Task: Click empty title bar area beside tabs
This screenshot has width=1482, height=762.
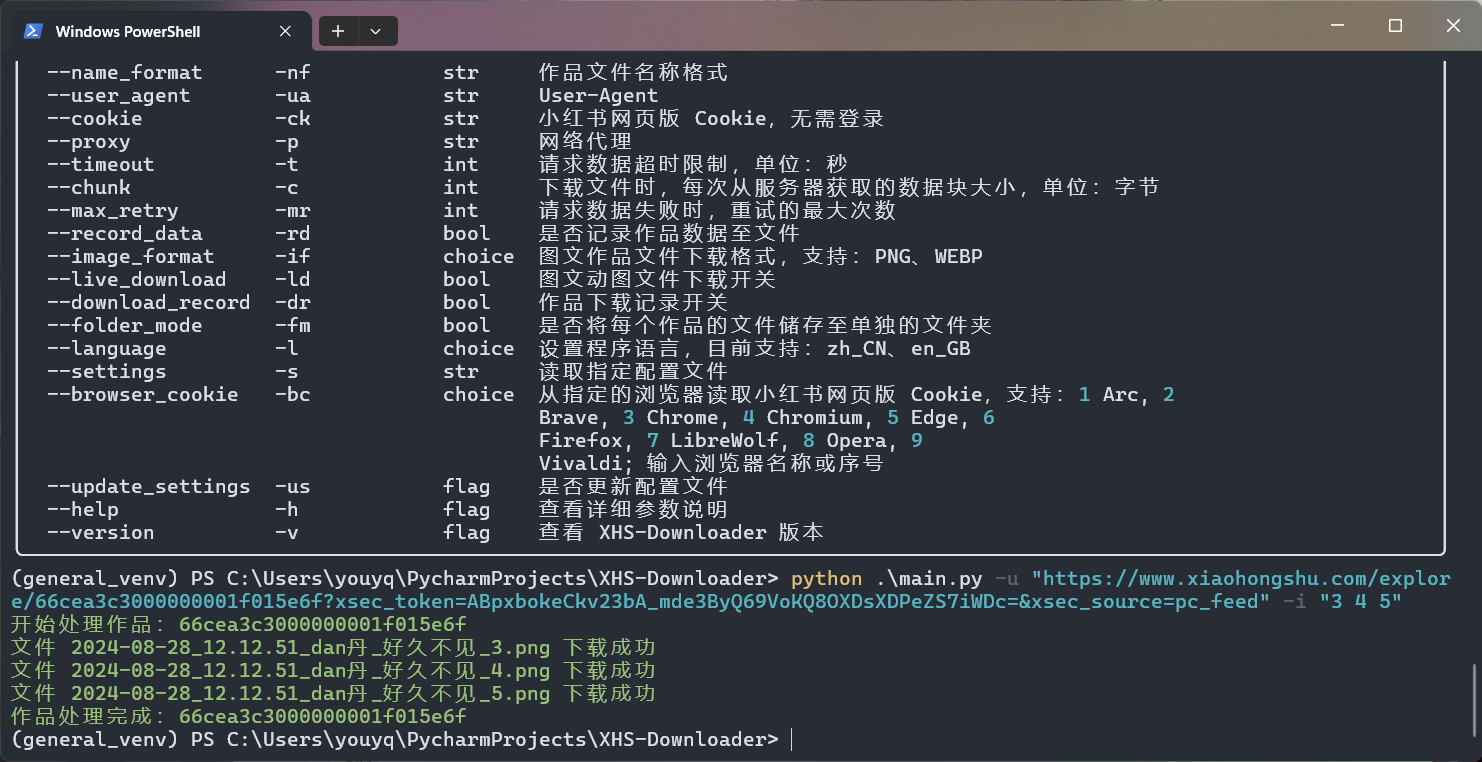Action: [x=800, y=28]
